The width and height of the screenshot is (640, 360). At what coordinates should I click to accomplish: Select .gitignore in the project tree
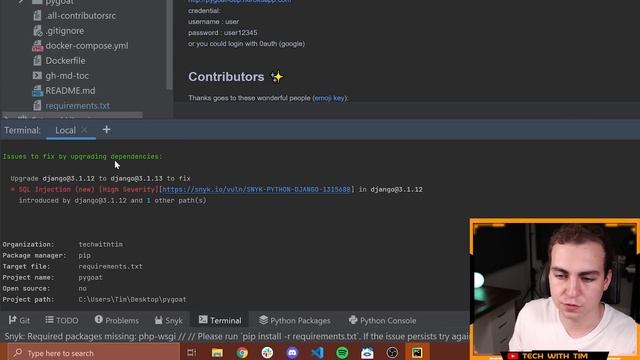(x=64, y=31)
